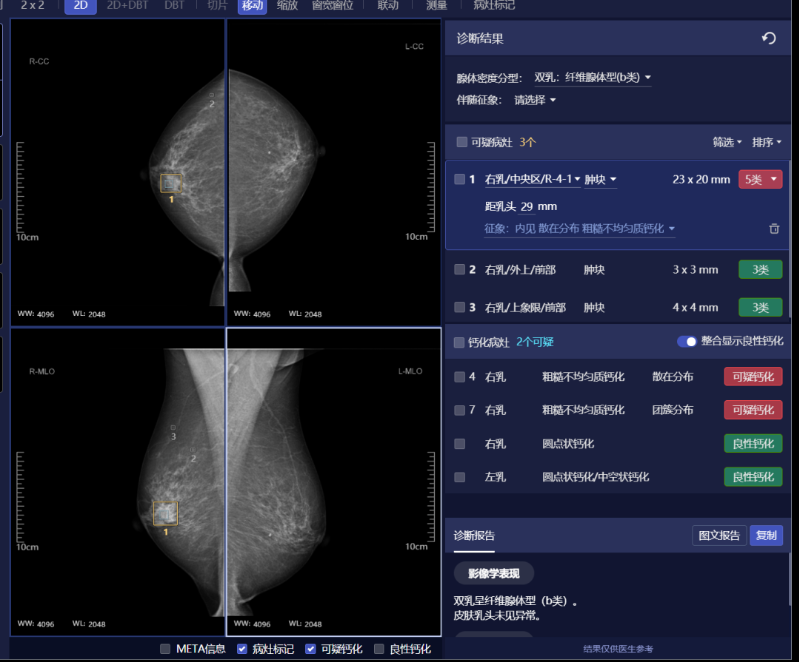Screen dimensions: 799x662
Task: Delete lesion 1 with the trash icon
Action: (x=774, y=229)
